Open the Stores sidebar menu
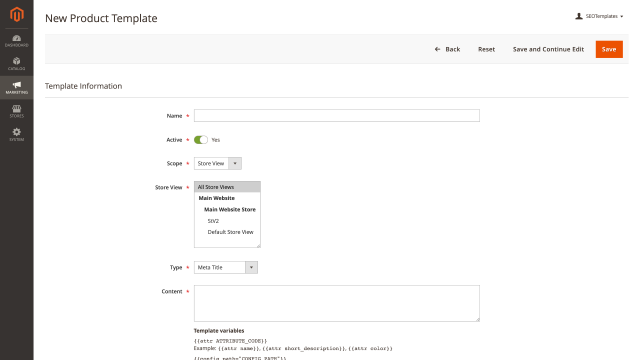The height and width of the screenshot is (360, 640). coord(17,111)
